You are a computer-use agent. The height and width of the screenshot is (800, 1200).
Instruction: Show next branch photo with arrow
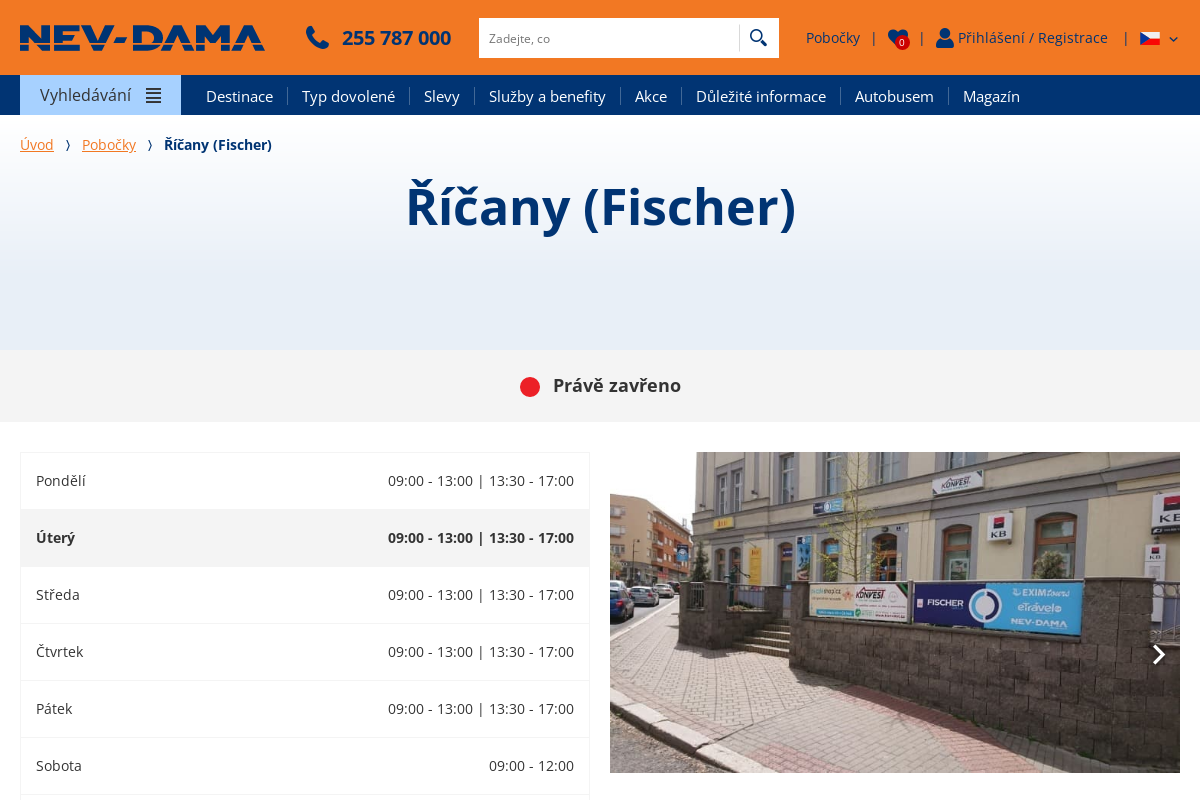[x=1158, y=654]
